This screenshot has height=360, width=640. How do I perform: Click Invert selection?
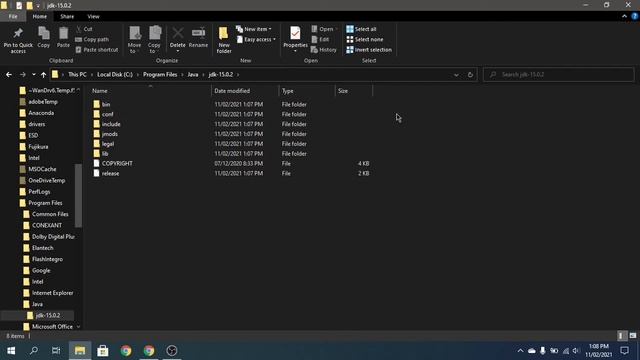pos(369,50)
